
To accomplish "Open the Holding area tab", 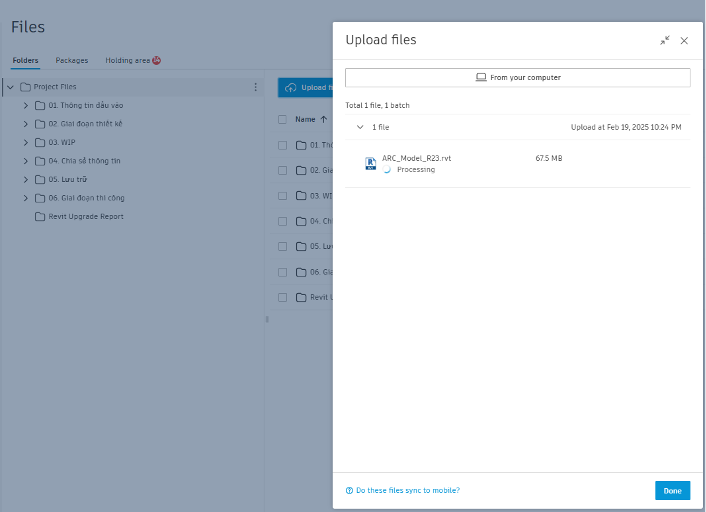I will pos(127,60).
